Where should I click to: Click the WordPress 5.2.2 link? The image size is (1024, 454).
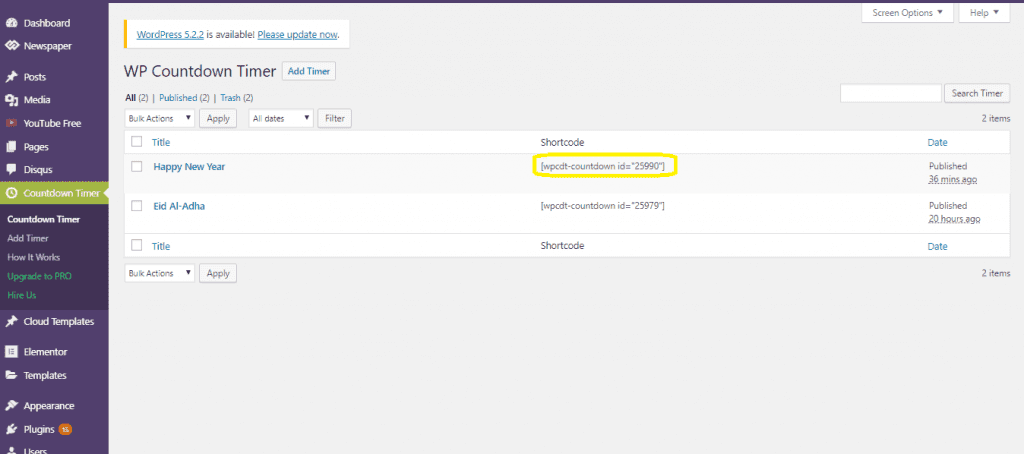tap(170, 35)
